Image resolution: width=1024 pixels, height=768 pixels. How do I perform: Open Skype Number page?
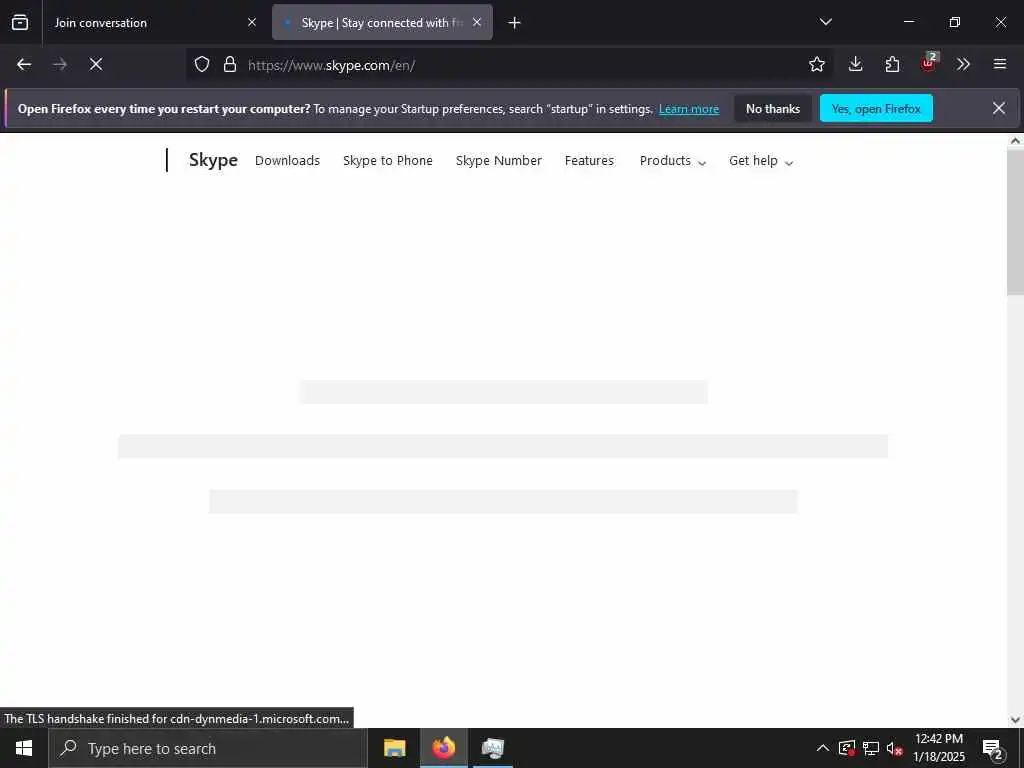pos(499,161)
